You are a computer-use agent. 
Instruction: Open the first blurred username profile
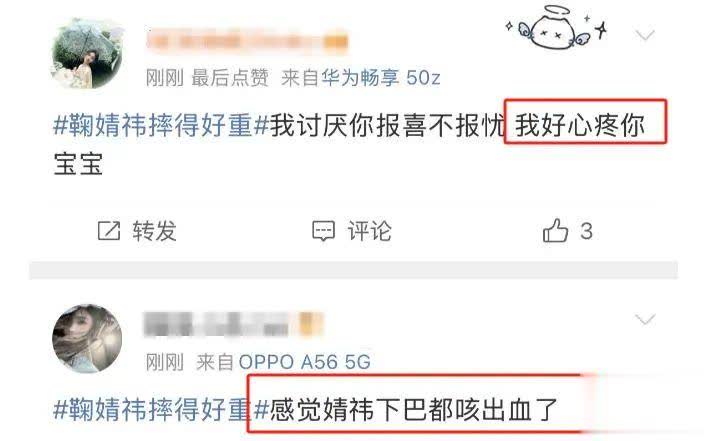coord(235,41)
